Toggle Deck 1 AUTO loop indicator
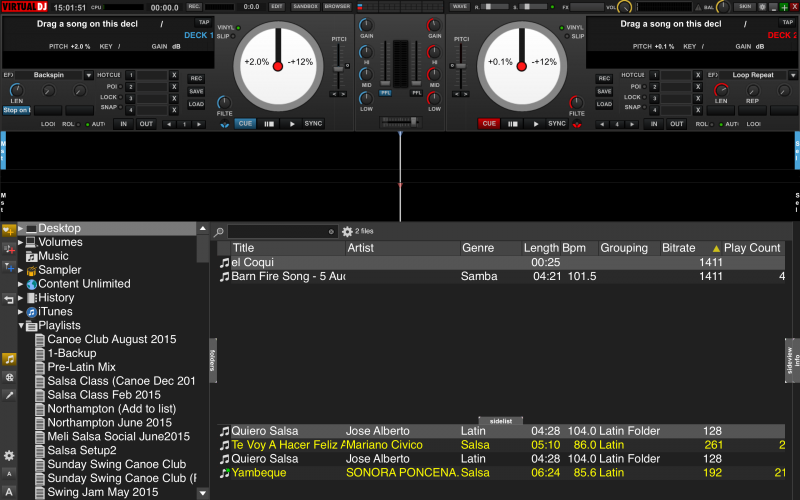 [x=95, y=124]
